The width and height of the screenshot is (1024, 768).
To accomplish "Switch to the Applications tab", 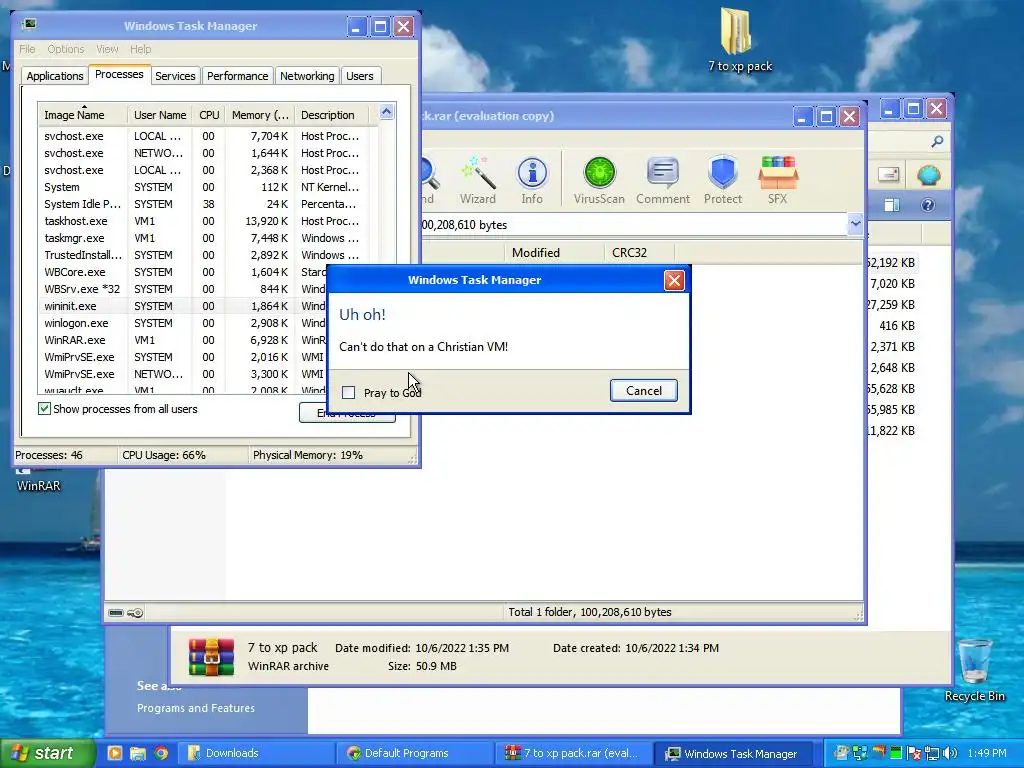I will (55, 76).
